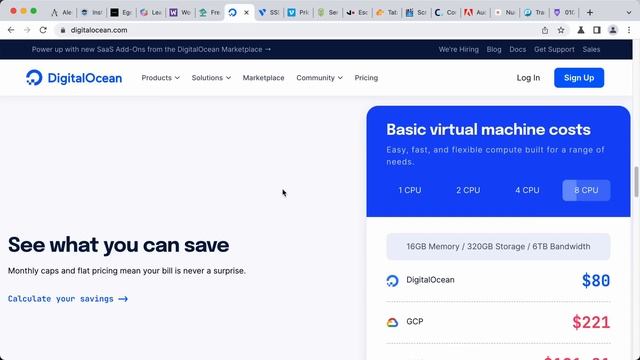
Task: Click the Sign Up button
Action: 579,78
